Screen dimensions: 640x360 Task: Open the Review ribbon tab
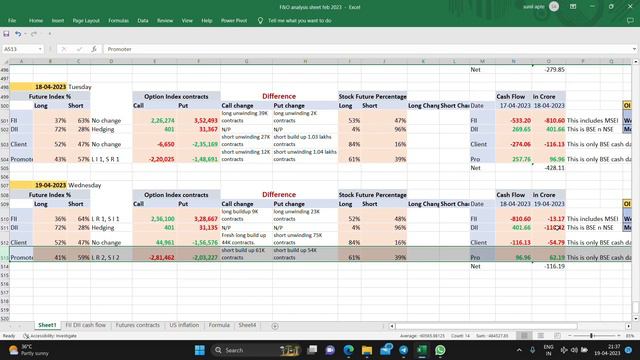[165, 20]
